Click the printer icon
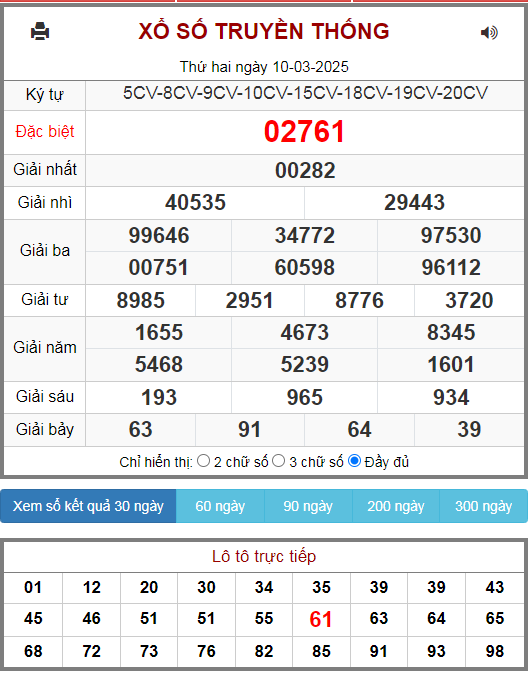 pyautogui.click(x=40, y=31)
